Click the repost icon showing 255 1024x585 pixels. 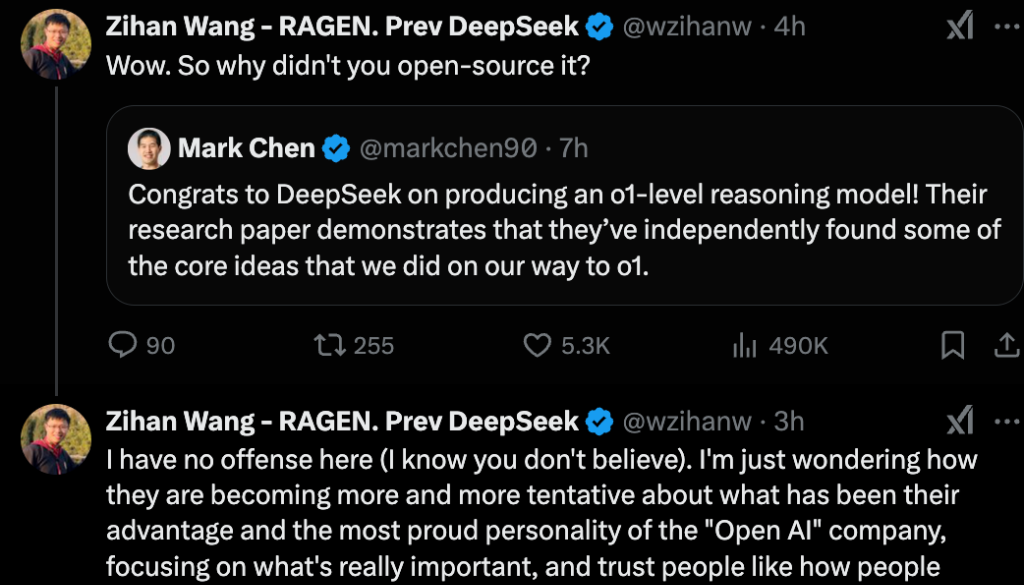327,345
